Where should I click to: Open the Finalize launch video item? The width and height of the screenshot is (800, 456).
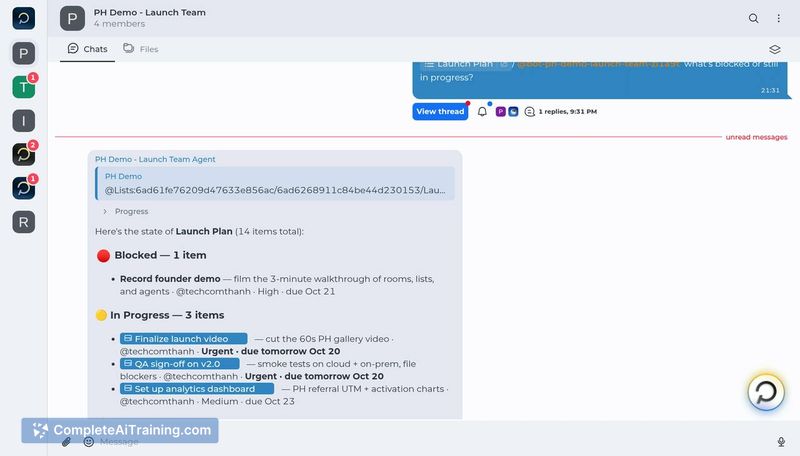(x=184, y=339)
